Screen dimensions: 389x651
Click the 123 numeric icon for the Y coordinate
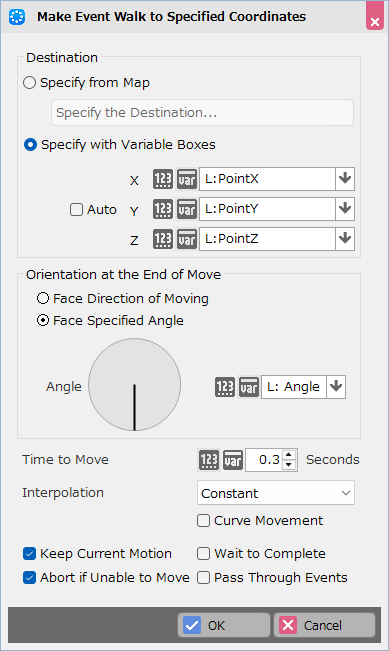[163, 209]
